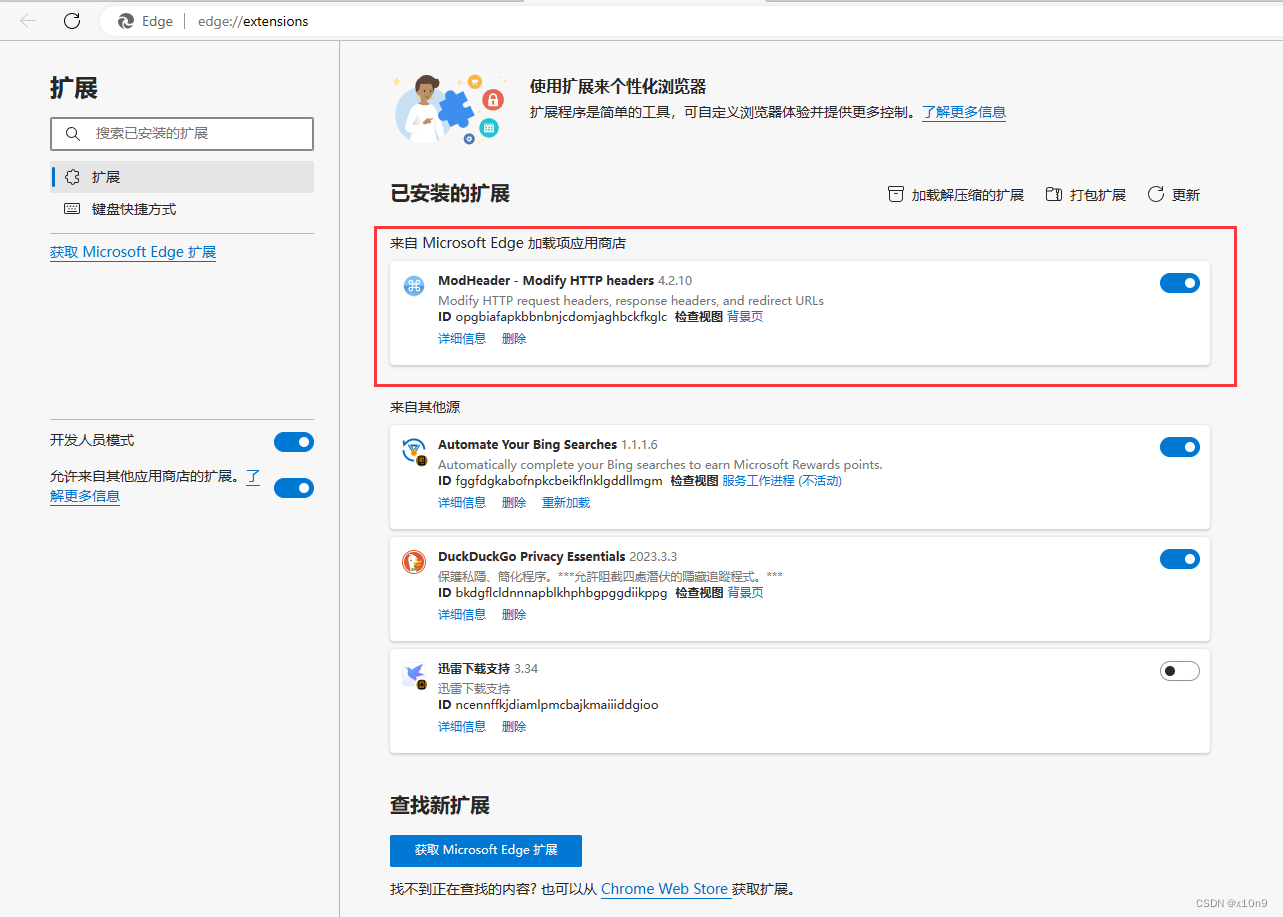Open Automate Your Bing Searches 详细信息
The image size is (1283, 917).
[x=462, y=503]
